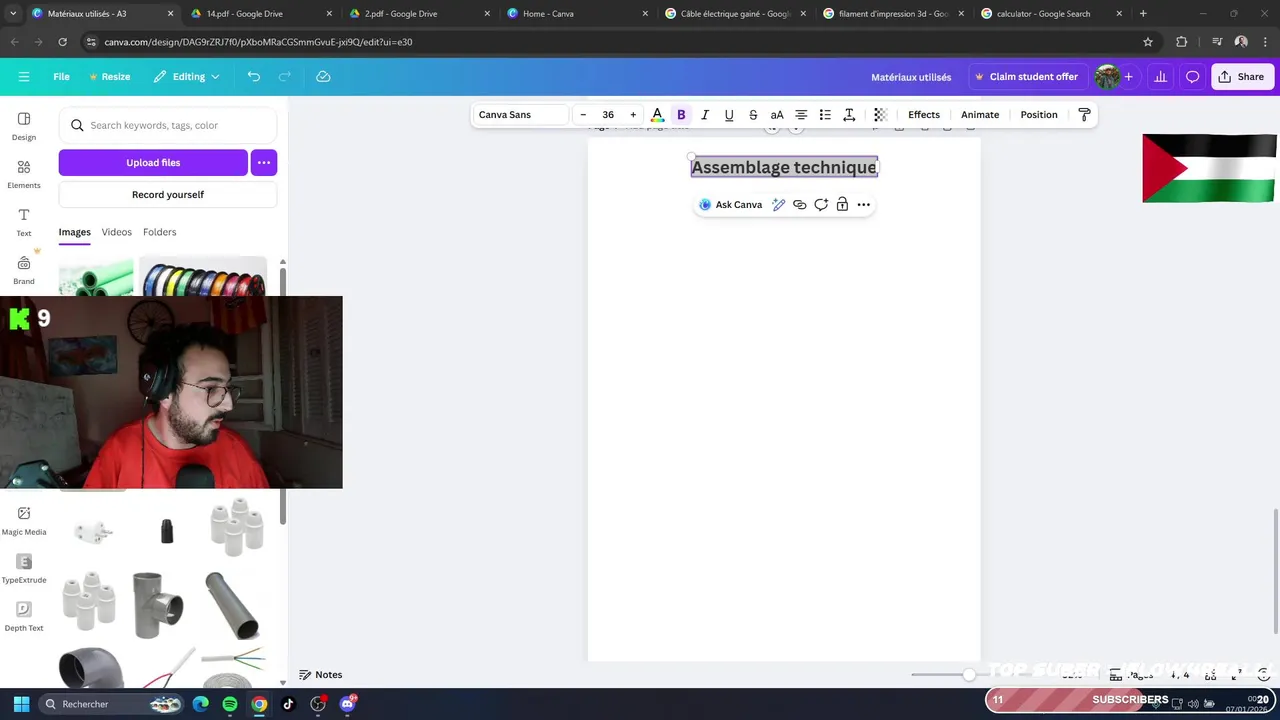Open the analytics insights chart icon

[1160, 77]
